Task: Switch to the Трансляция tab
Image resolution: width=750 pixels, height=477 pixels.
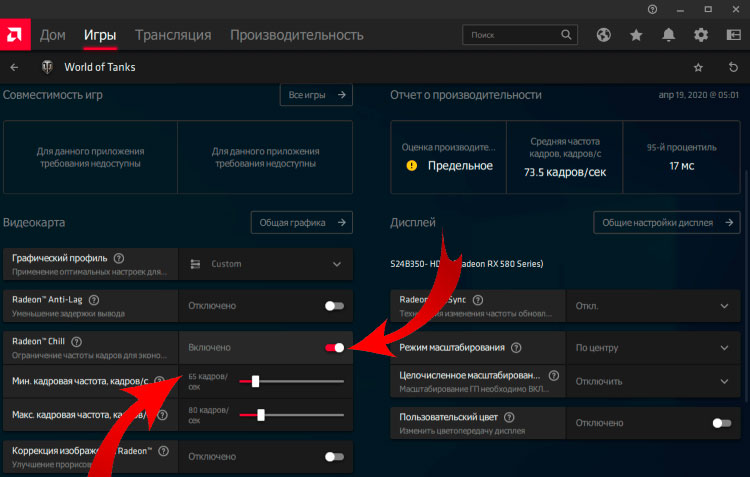Action: (x=173, y=35)
